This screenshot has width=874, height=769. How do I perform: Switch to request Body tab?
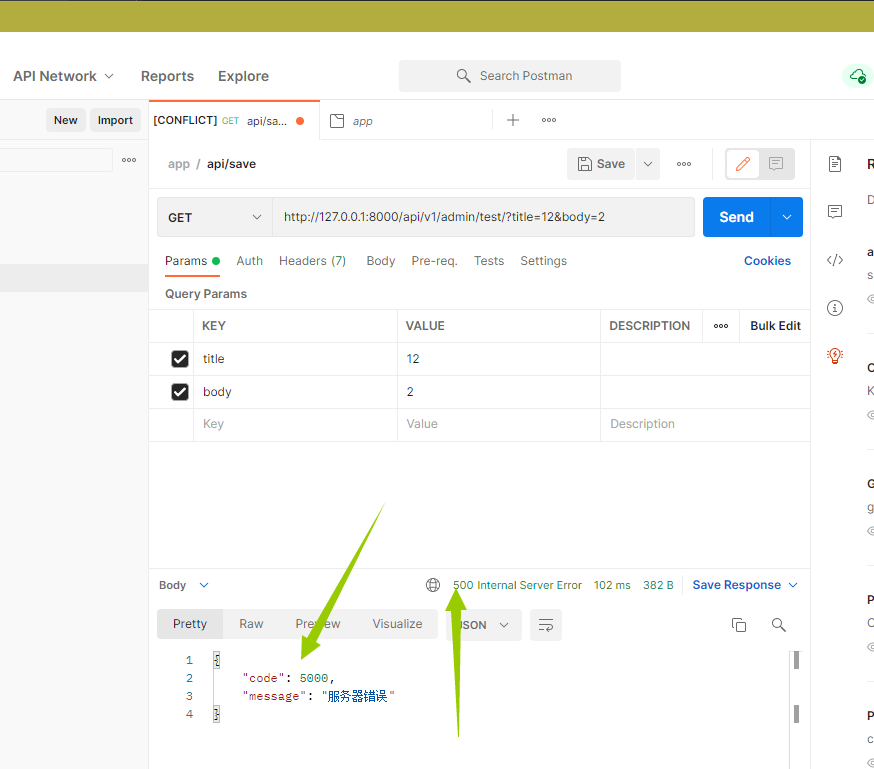click(381, 261)
